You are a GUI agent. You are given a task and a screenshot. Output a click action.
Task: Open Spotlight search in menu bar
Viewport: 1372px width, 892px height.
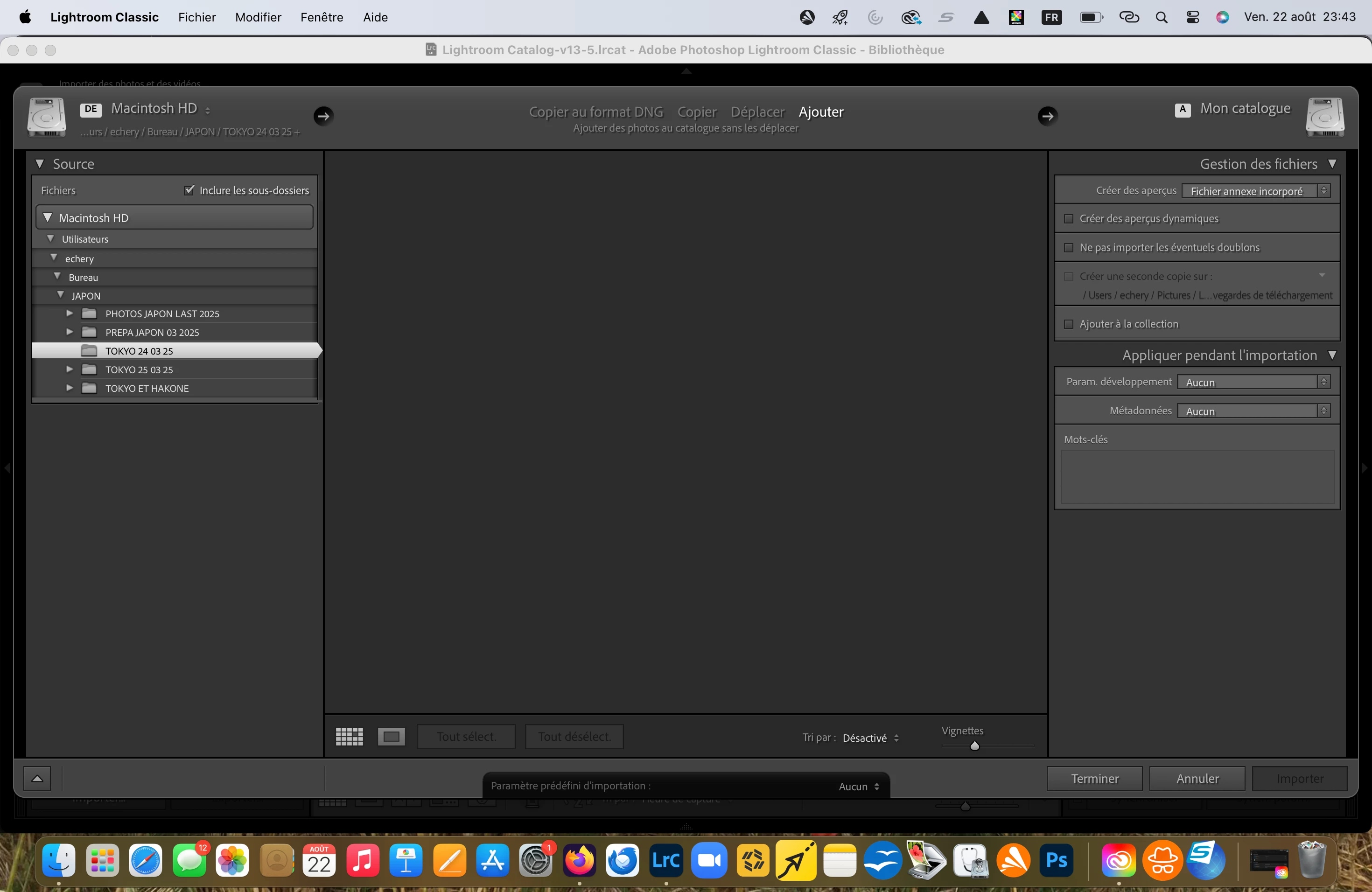click(1162, 17)
